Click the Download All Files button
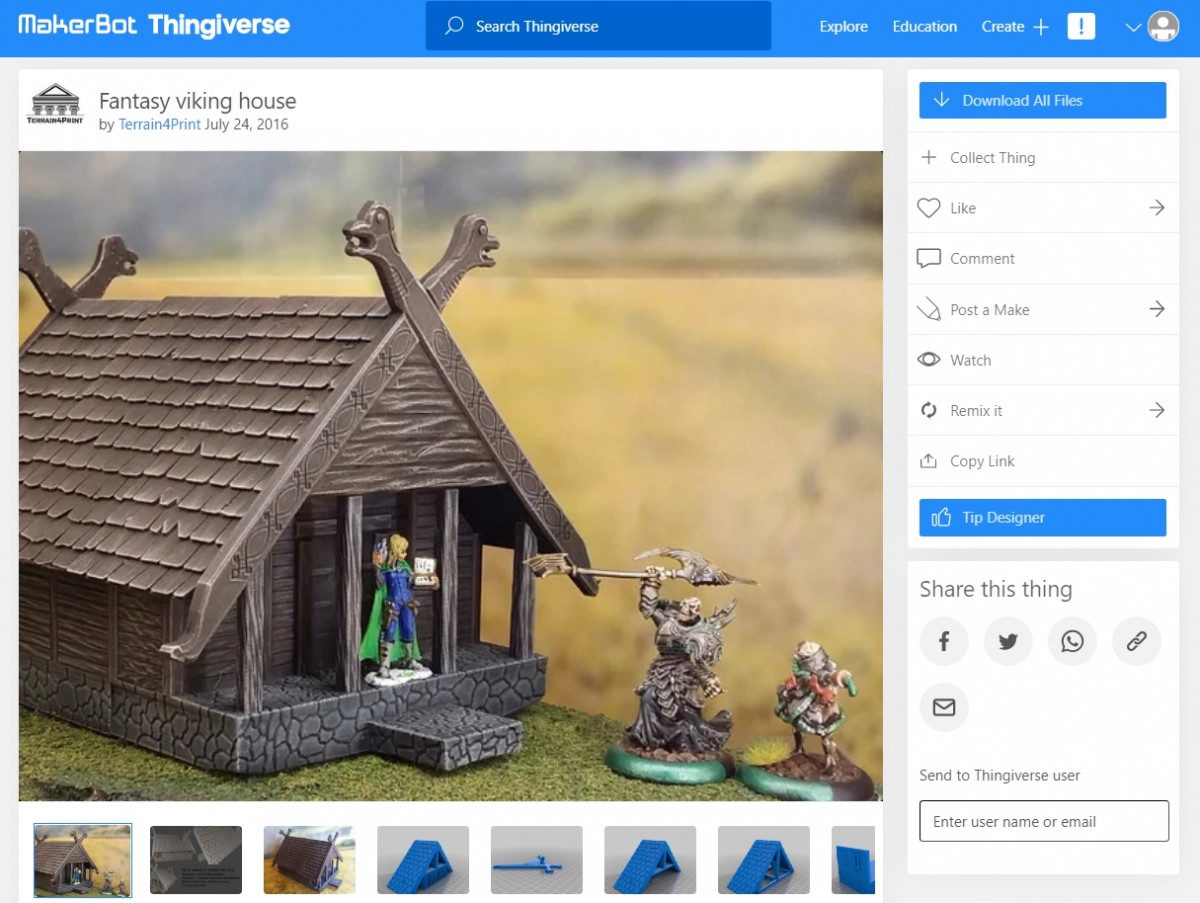Image resolution: width=1200 pixels, height=903 pixels. (x=1042, y=100)
